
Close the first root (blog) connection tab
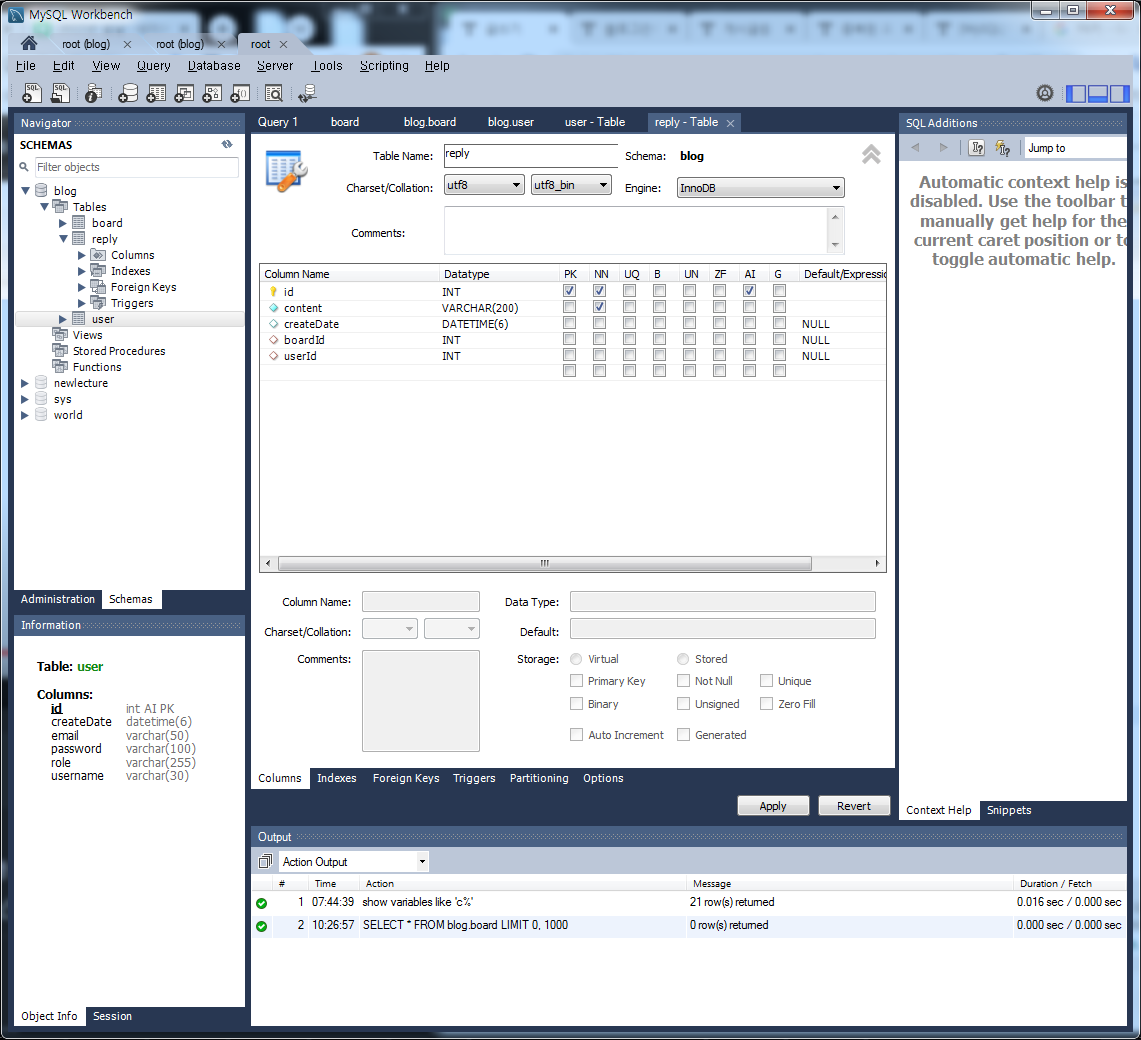[x=127, y=44]
